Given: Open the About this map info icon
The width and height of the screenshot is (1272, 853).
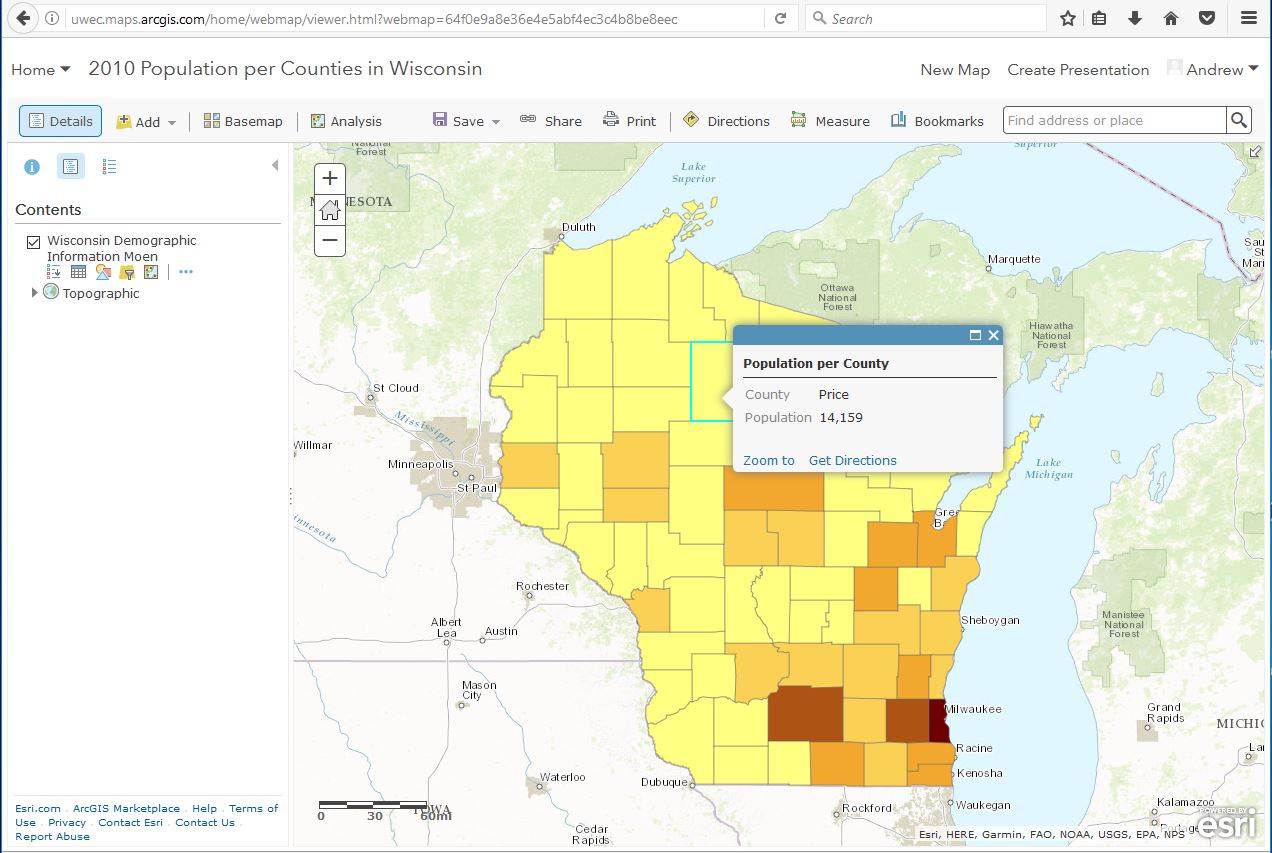Looking at the screenshot, I should [x=32, y=167].
